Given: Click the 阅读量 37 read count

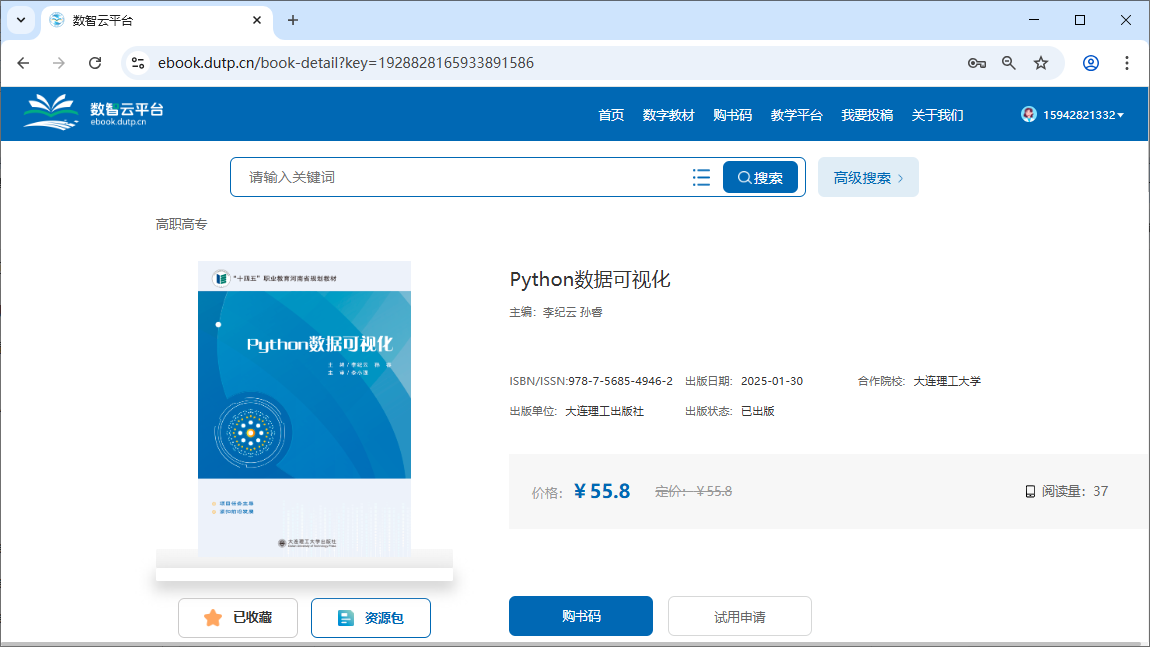Looking at the screenshot, I should pyautogui.click(x=1066, y=491).
